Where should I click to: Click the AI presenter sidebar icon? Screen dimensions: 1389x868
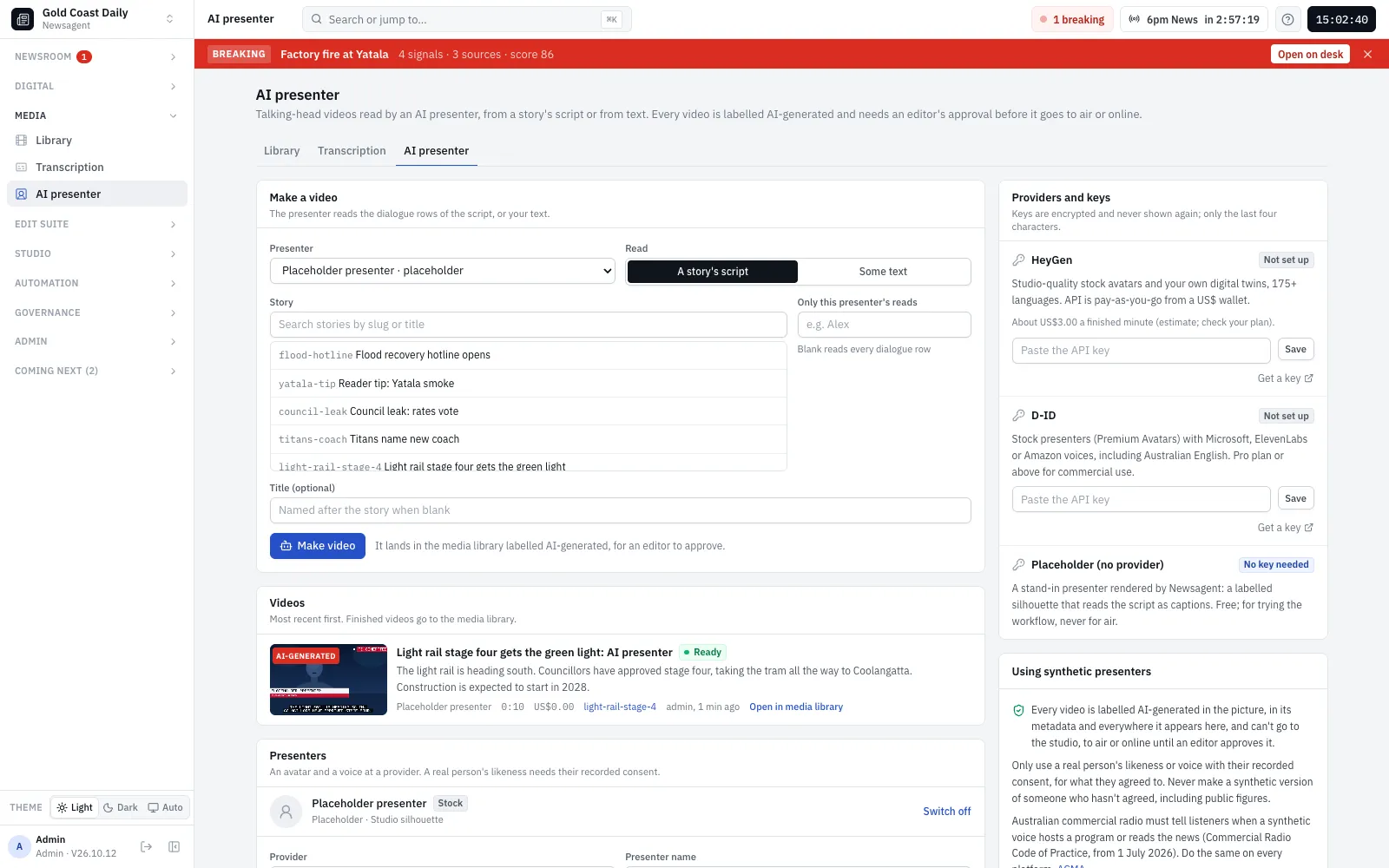tap(22, 194)
